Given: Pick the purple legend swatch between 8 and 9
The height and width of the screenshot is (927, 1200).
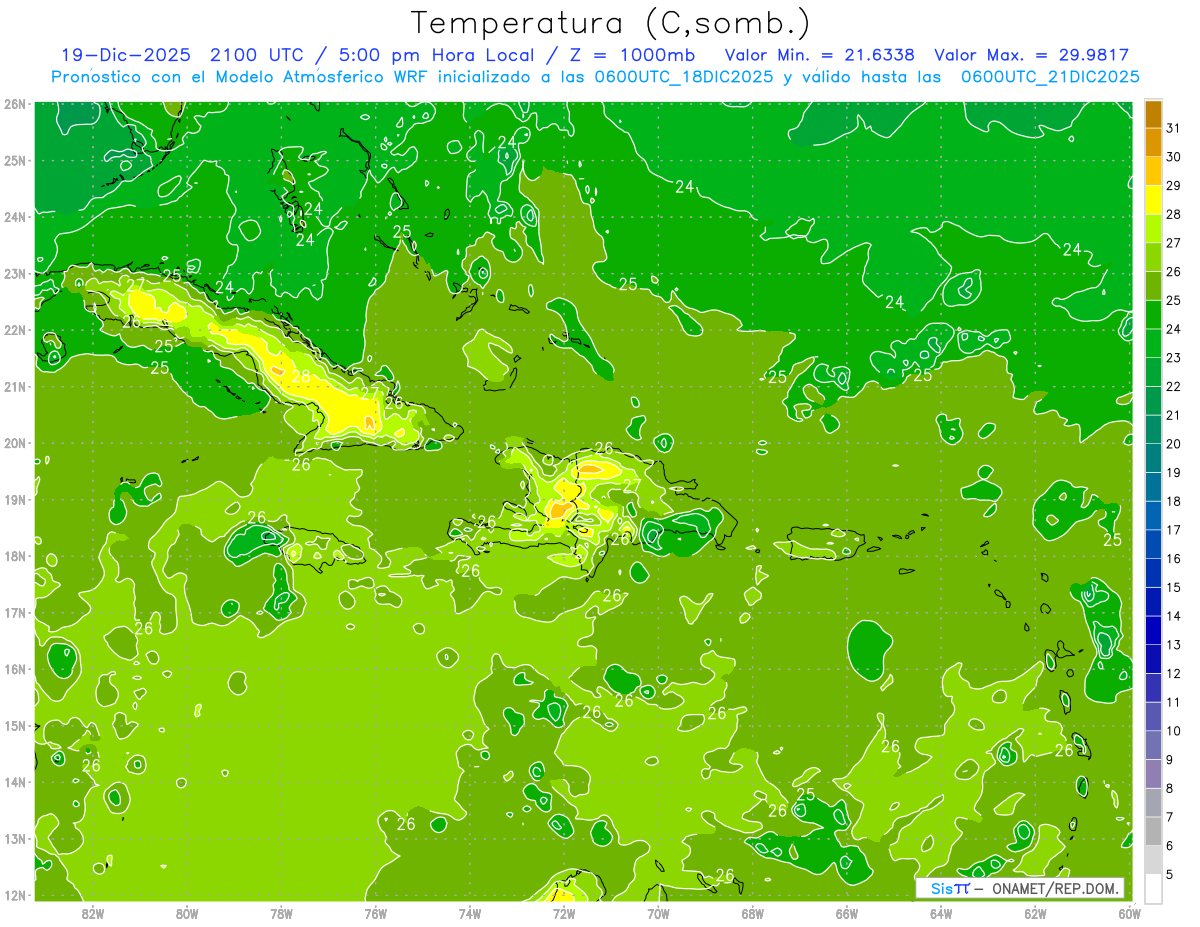Looking at the screenshot, I should coord(1153,774).
